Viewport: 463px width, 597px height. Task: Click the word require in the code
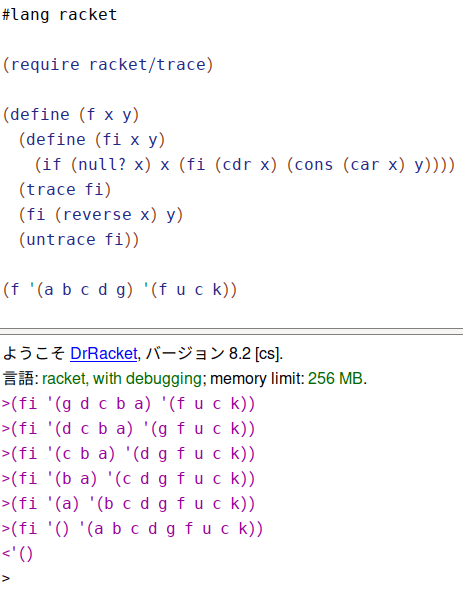tap(45, 65)
